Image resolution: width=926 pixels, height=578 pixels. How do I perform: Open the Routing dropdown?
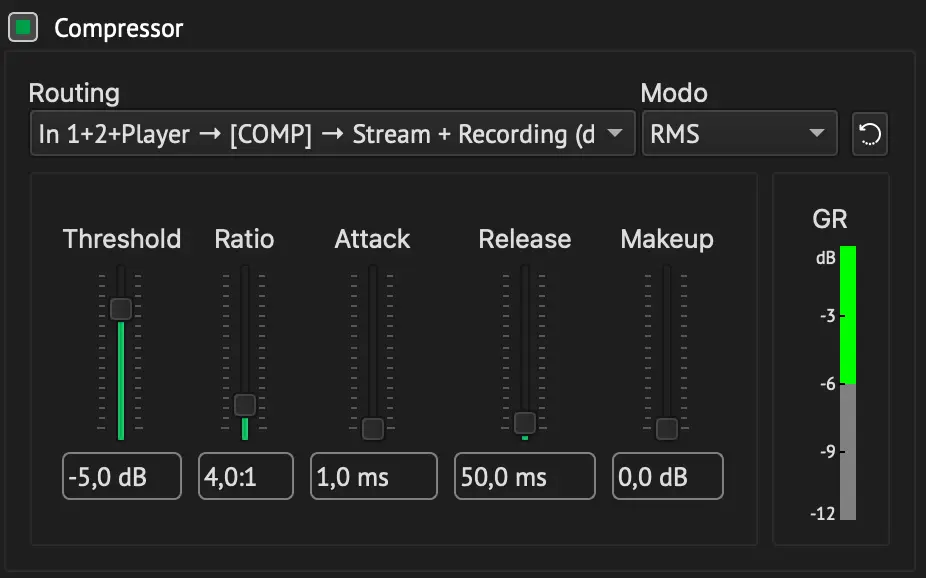tap(332, 134)
